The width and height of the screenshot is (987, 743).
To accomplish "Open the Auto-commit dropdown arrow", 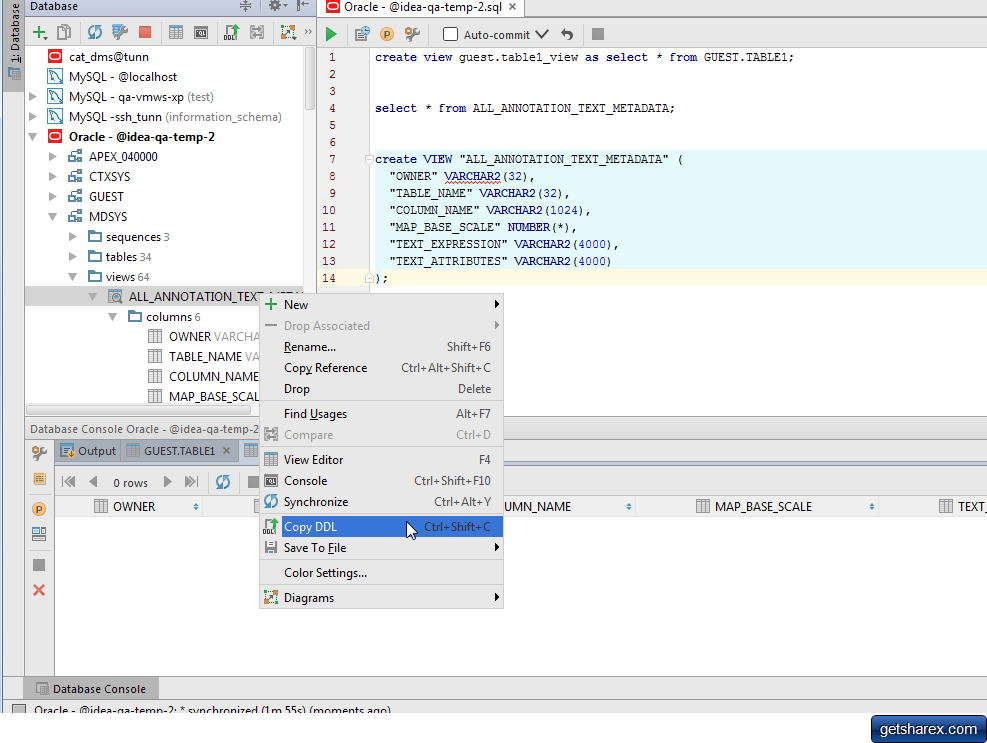I will point(542,34).
